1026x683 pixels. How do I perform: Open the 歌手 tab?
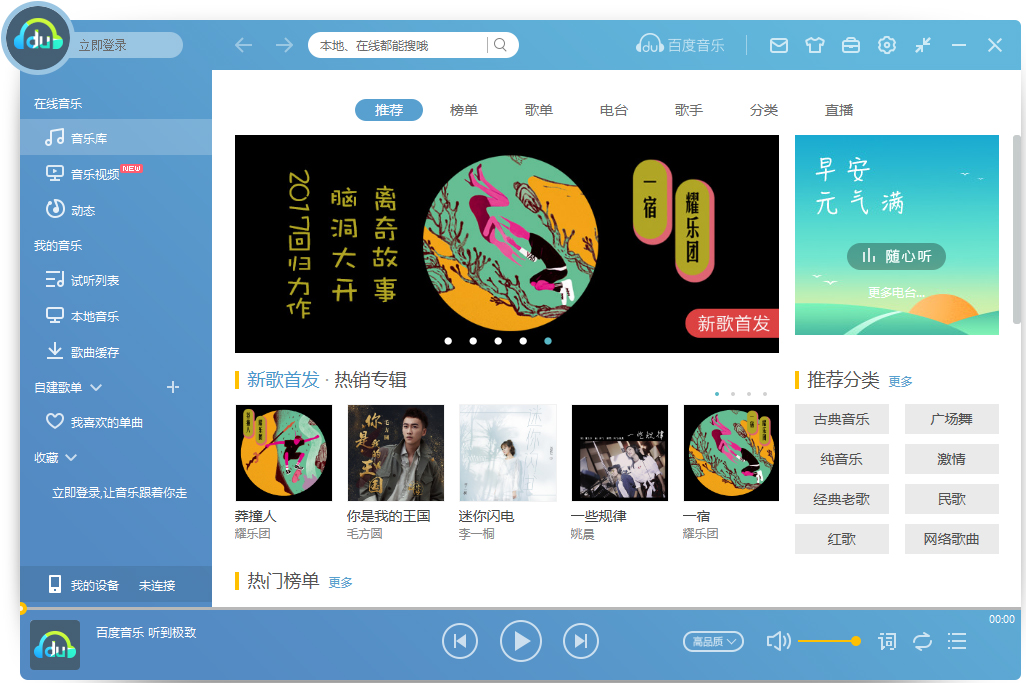pos(689,110)
